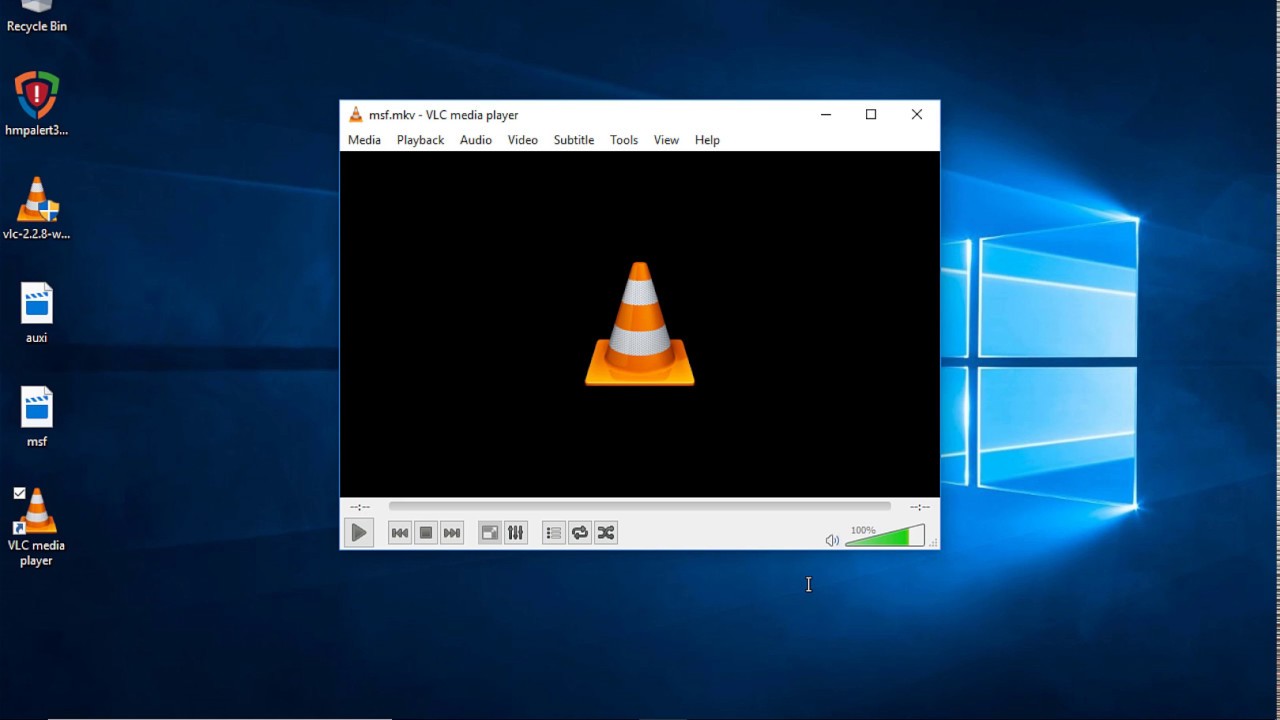The image size is (1280, 720).
Task: Select the vlc-2.2.8 installer desktop icon
Action: 37,208
